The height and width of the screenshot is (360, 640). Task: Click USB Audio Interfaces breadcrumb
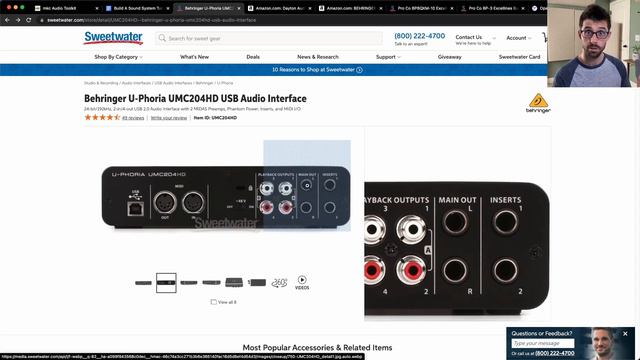click(x=173, y=83)
